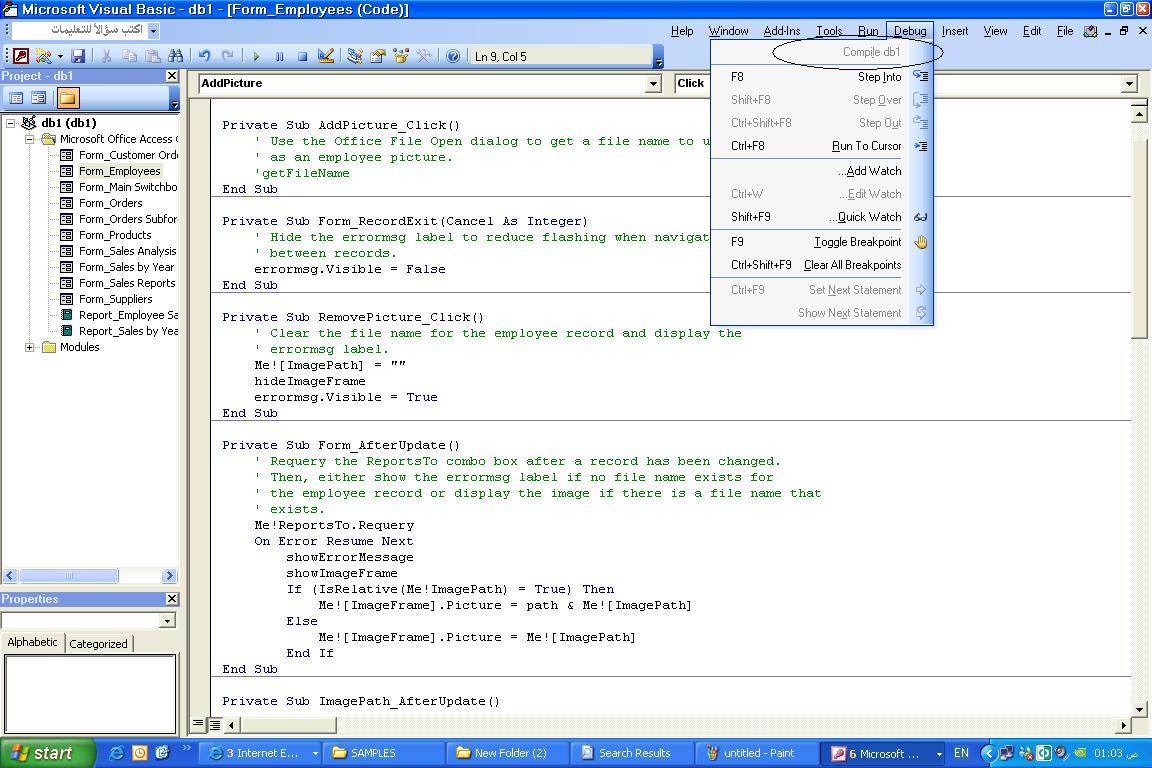1152x768 pixels.
Task: Open the Insert Module dropdown arrow
Action: [x=60, y=56]
